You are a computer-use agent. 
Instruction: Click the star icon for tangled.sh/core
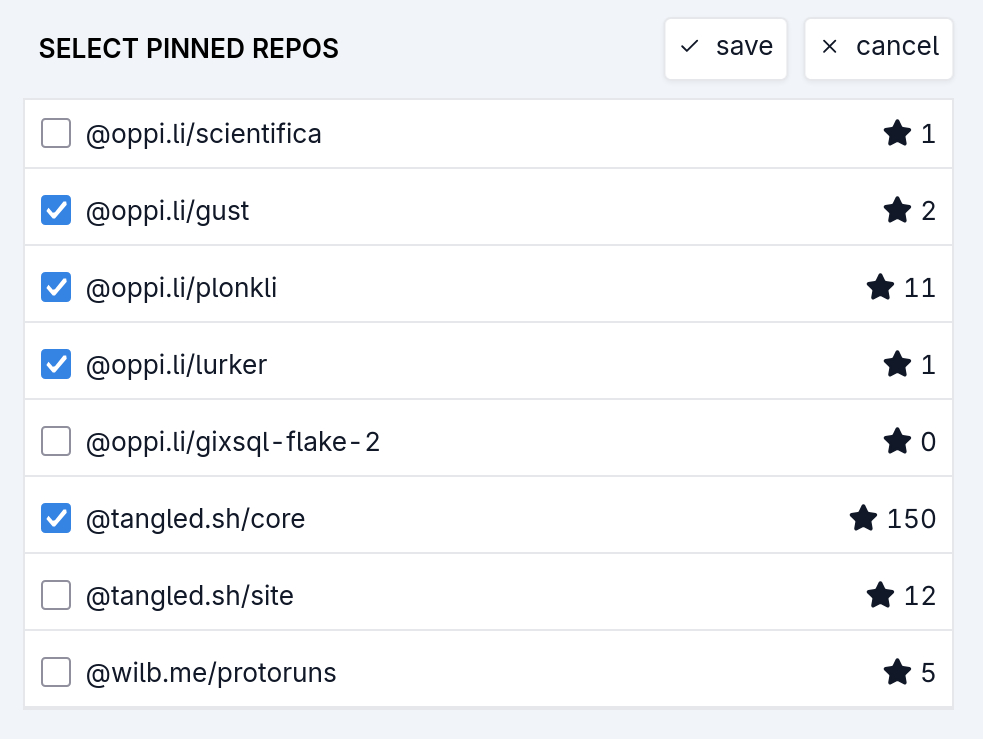(x=863, y=518)
